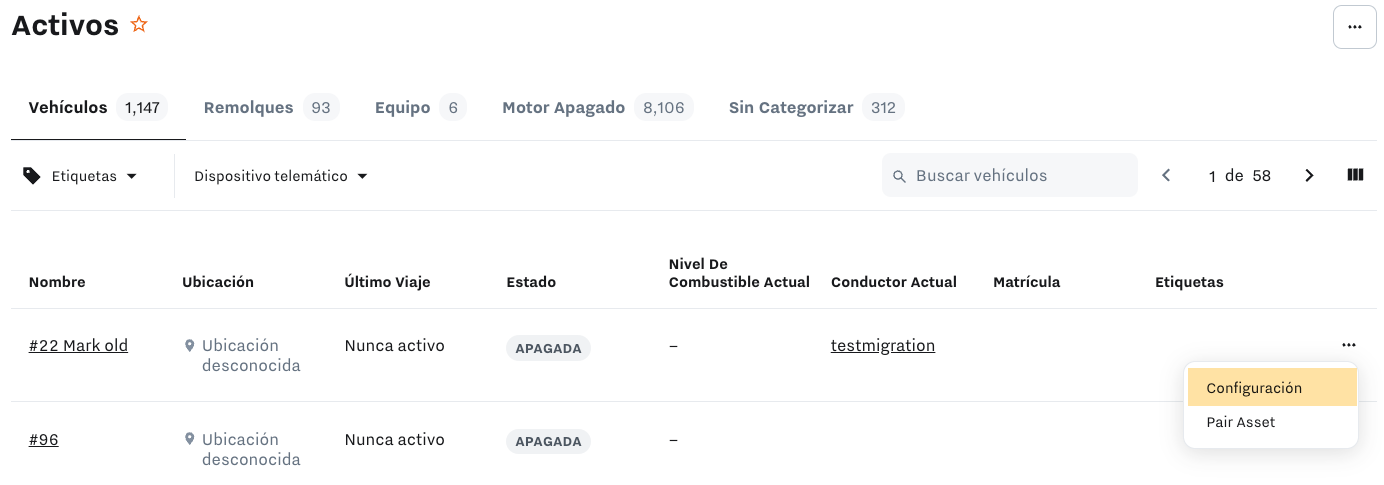Click the favorite star next to Activos

139,25
